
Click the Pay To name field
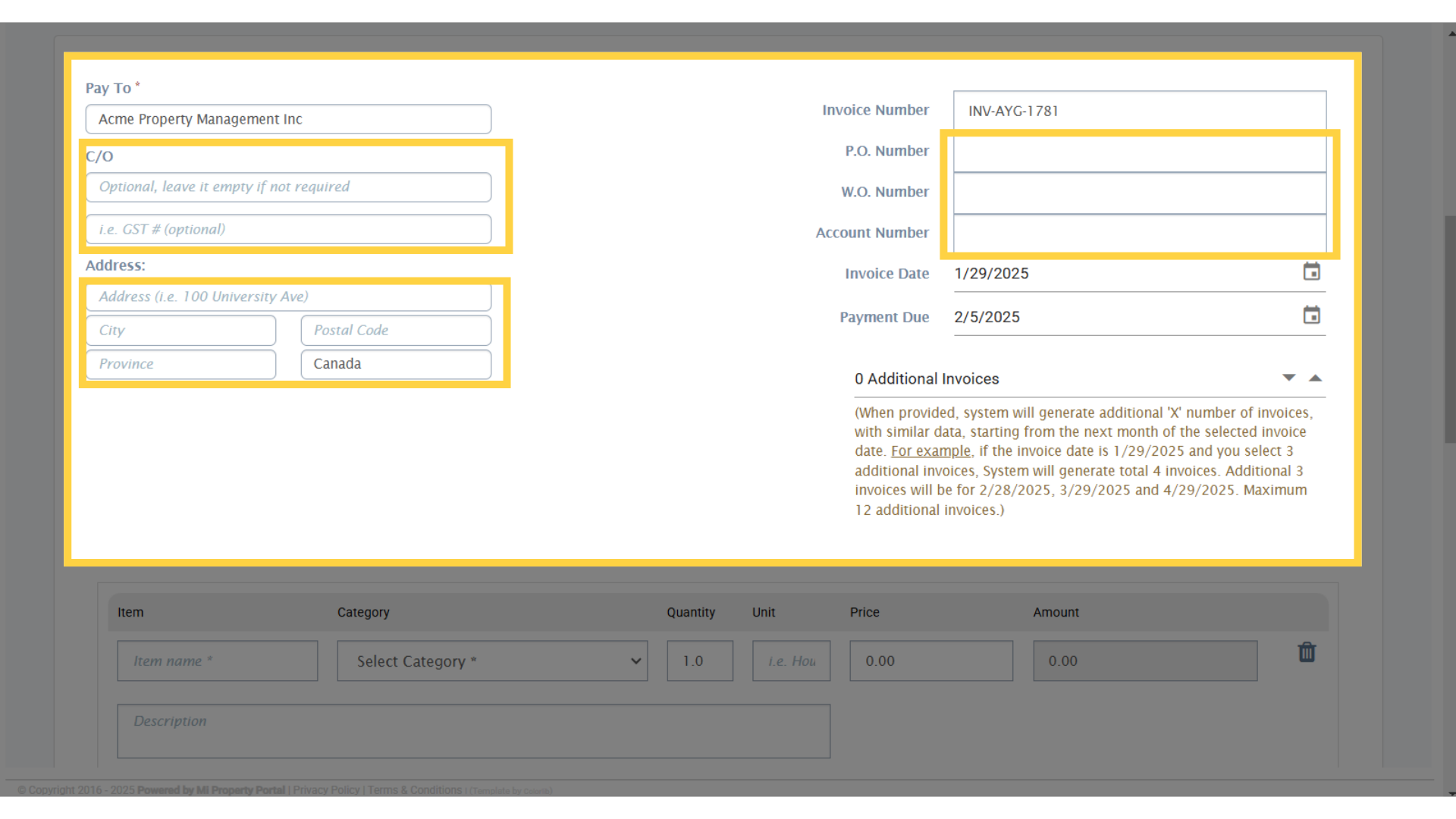pos(288,119)
